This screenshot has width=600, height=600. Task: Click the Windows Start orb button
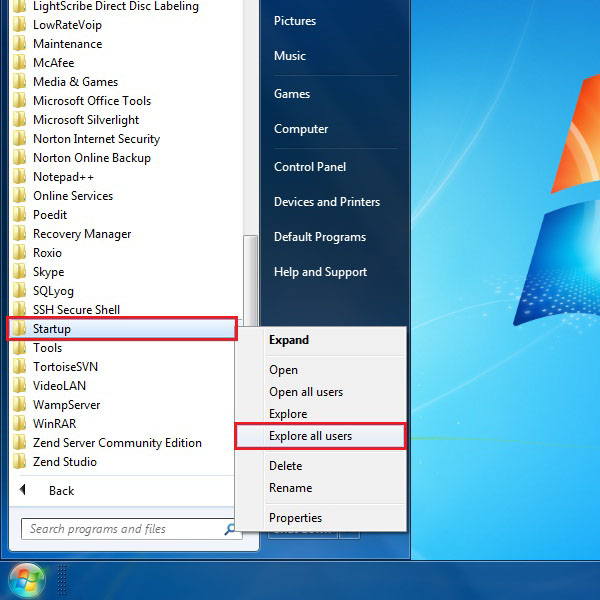(x=26, y=580)
